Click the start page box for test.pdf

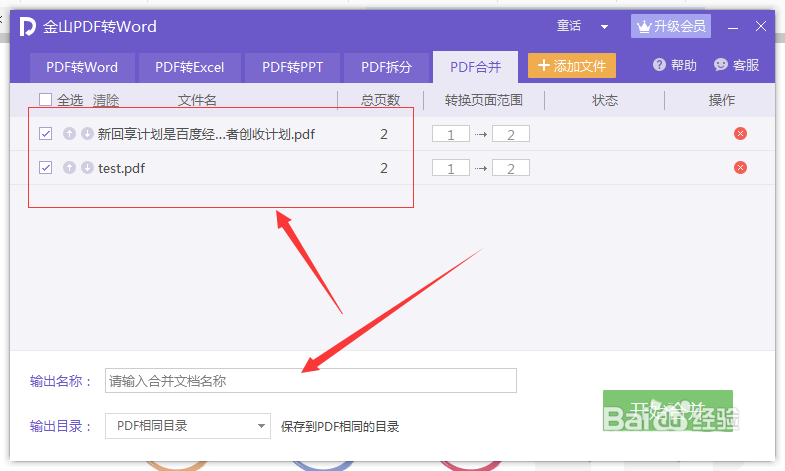click(x=451, y=168)
